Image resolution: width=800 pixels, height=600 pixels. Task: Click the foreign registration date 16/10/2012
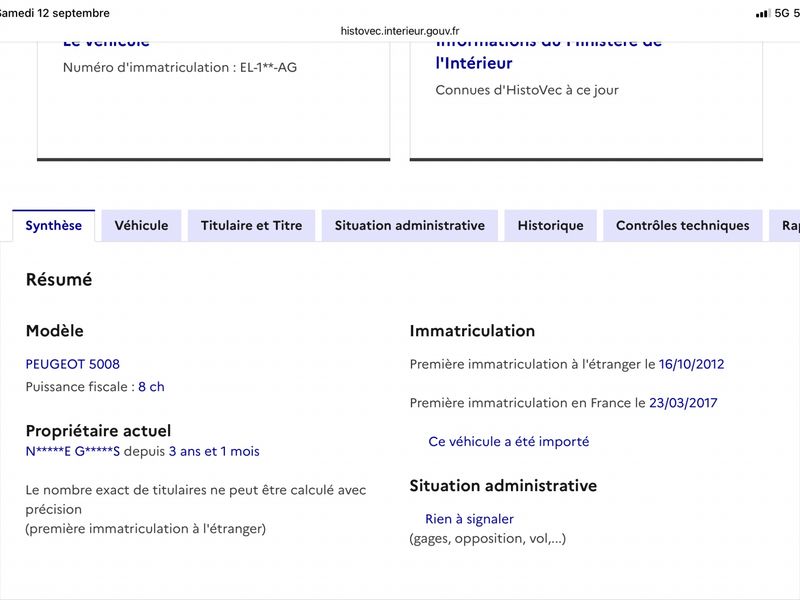coord(691,364)
